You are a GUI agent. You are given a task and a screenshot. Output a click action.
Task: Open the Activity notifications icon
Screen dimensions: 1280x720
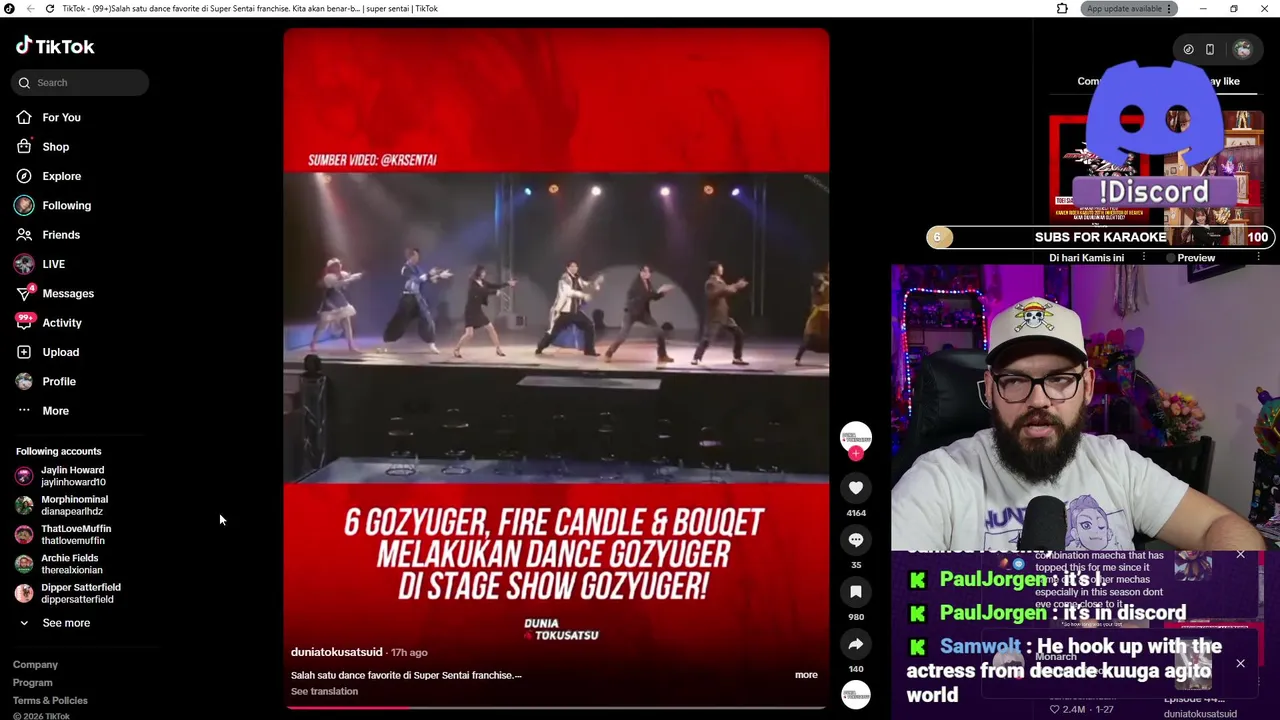pos(24,322)
